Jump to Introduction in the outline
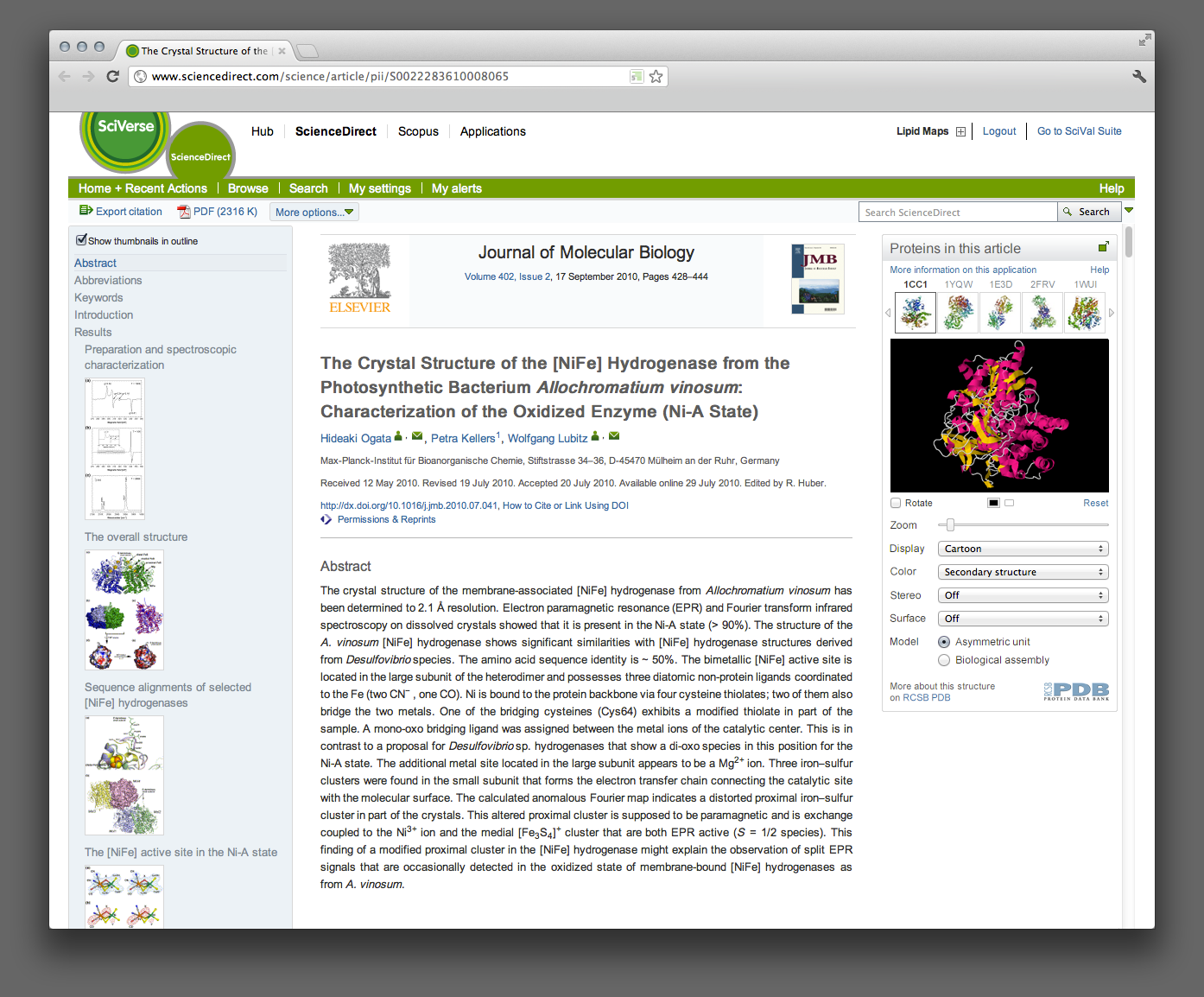The image size is (1204, 997). [104, 314]
